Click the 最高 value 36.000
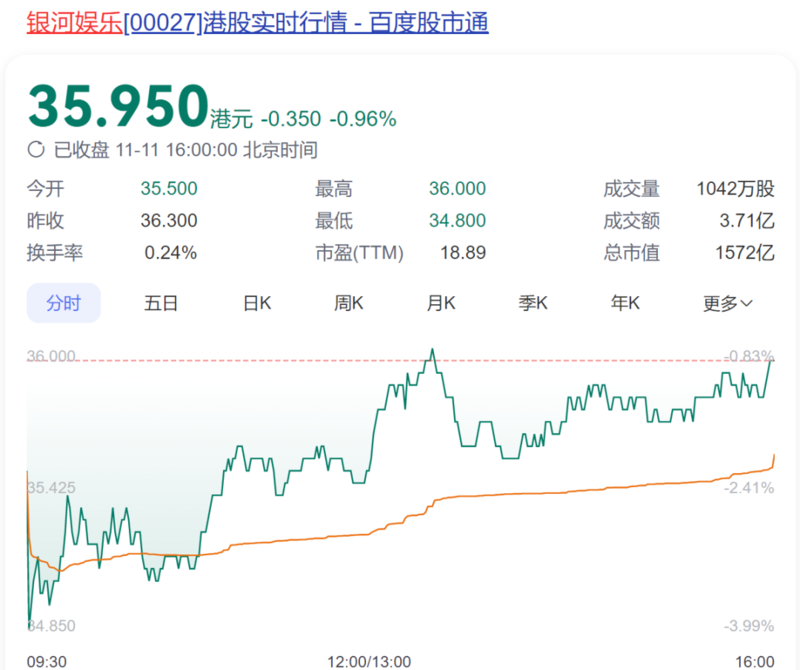Screen dimensions: 800x670 pos(456,189)
